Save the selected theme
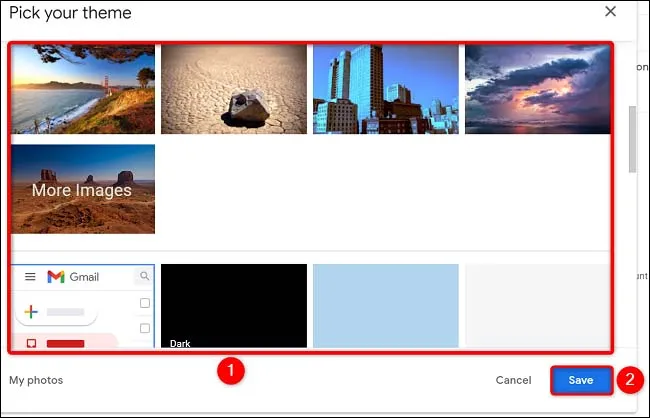650x418 pixels. tap(581, 380)
